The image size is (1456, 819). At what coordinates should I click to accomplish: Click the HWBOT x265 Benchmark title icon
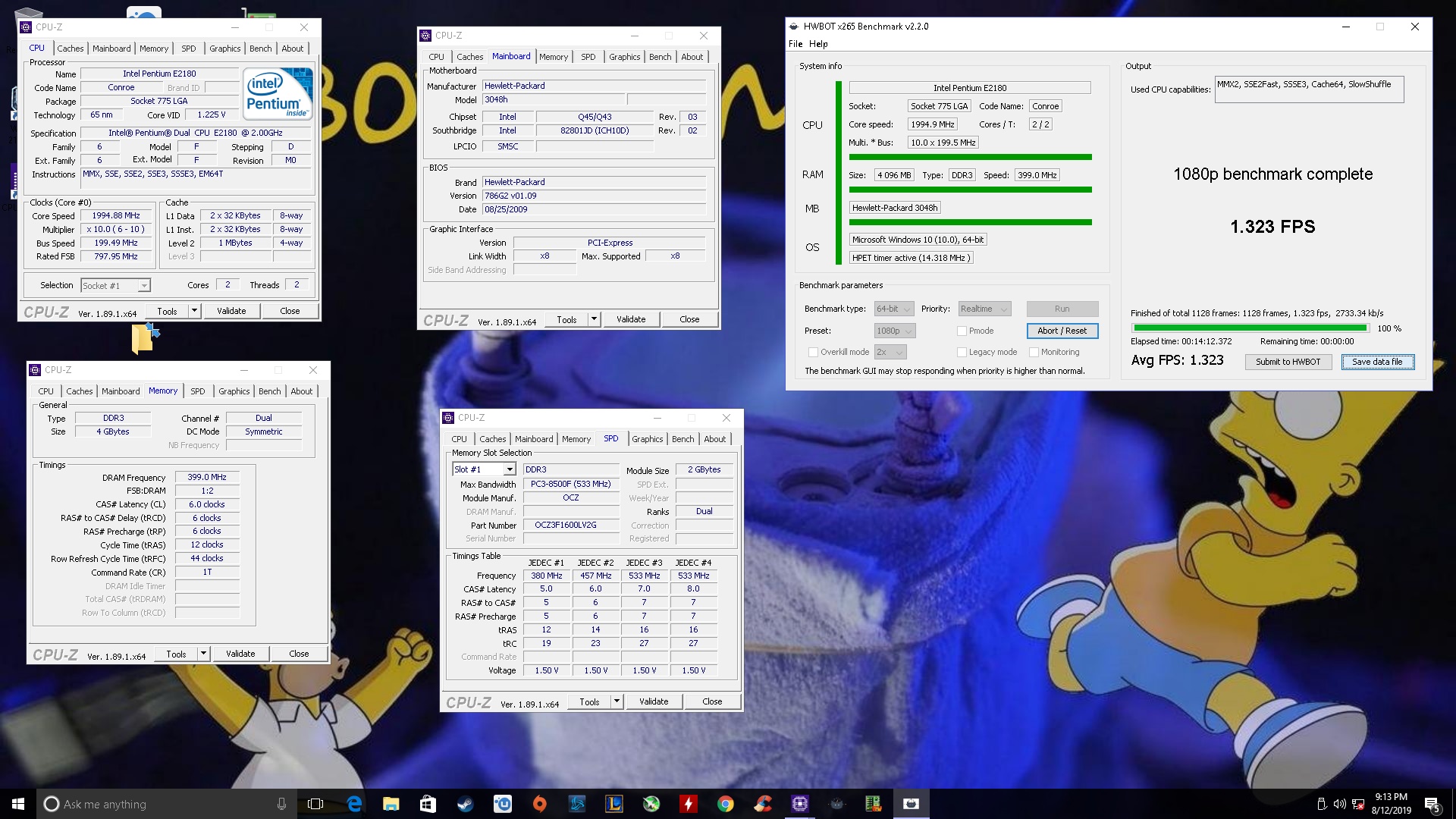click(x=794, y=27)
